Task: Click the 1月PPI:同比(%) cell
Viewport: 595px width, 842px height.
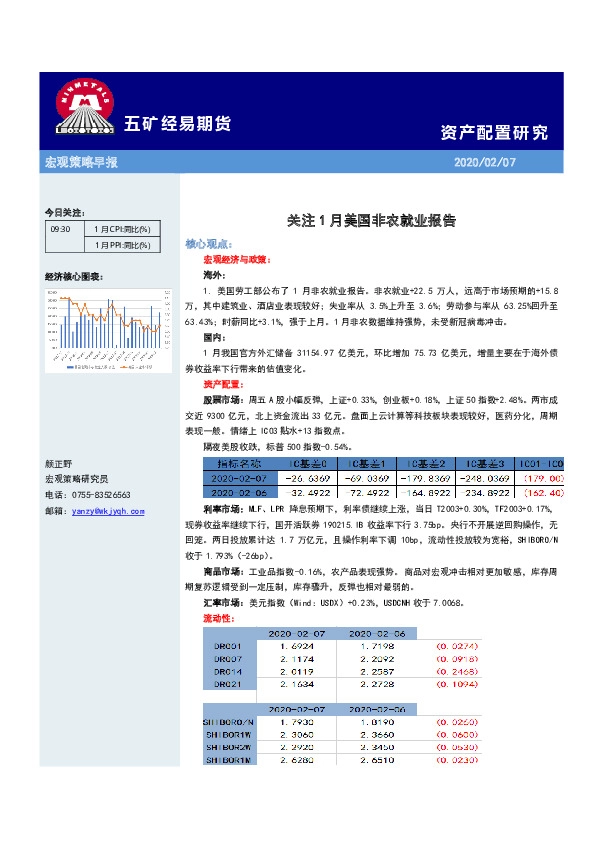Action: [x=122, y=245]
